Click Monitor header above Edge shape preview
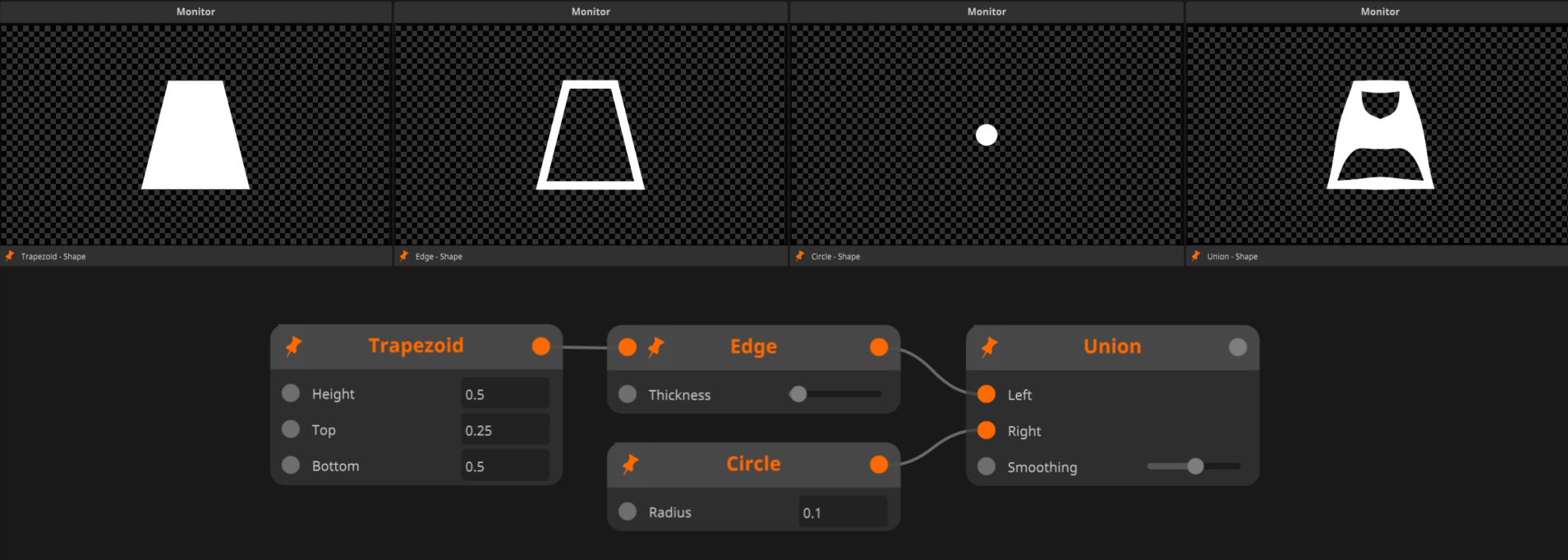The image size is (1568, 560). click(591, 11)
